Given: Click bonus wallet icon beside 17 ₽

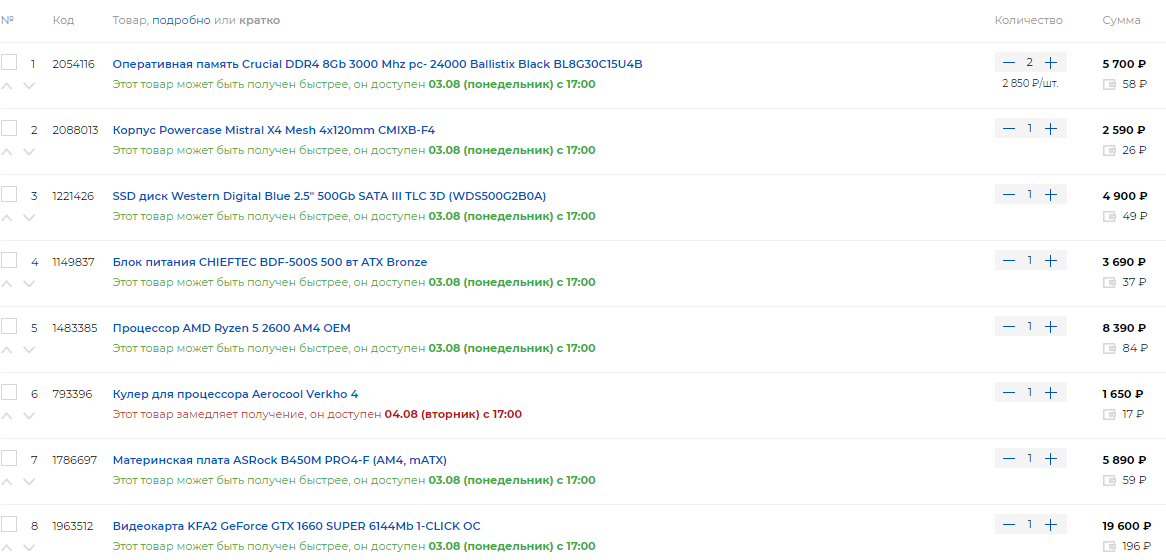Looking at the screenshot, I should (x=1109, y=414).
